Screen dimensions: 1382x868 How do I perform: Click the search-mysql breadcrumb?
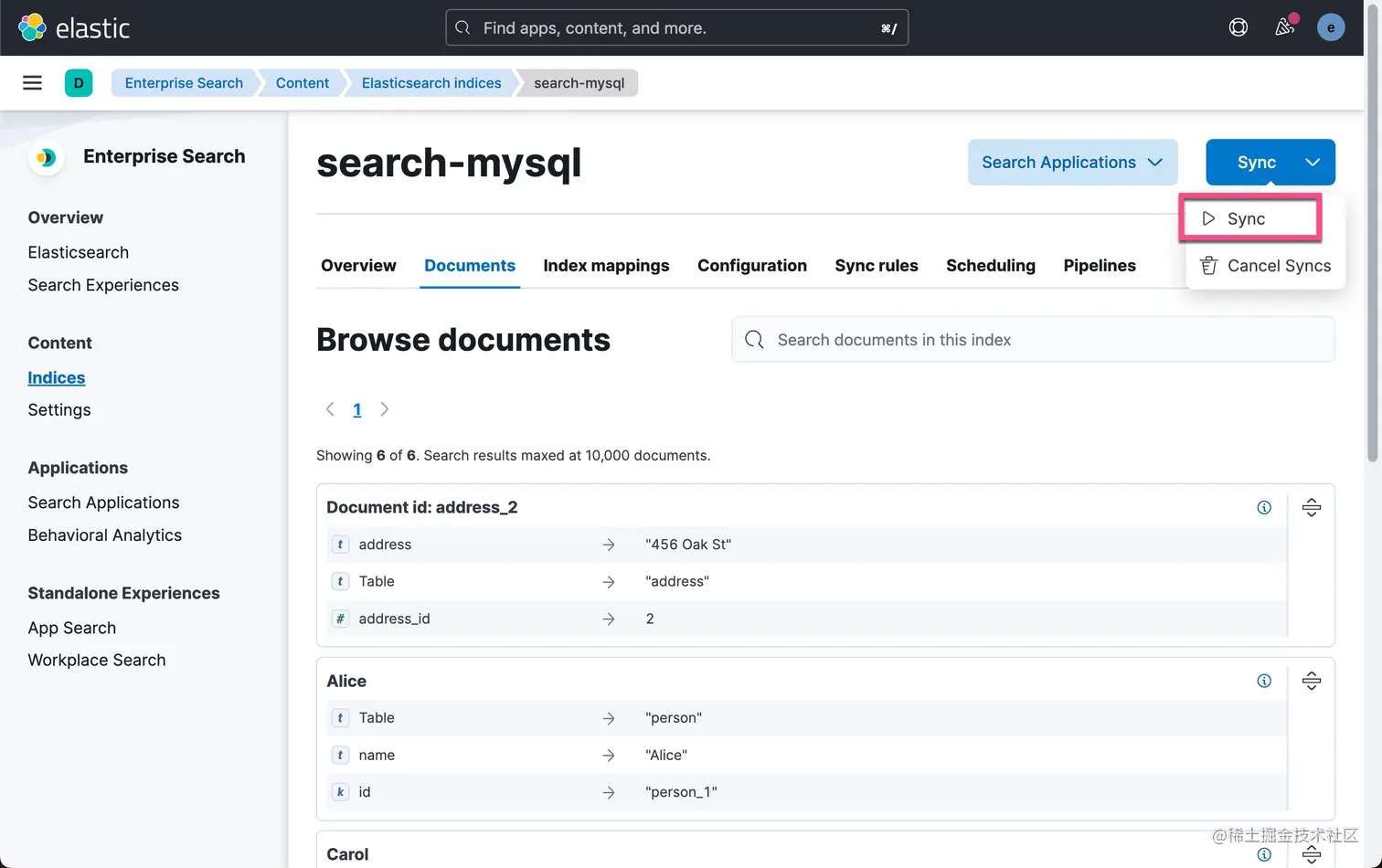point(579,83)
